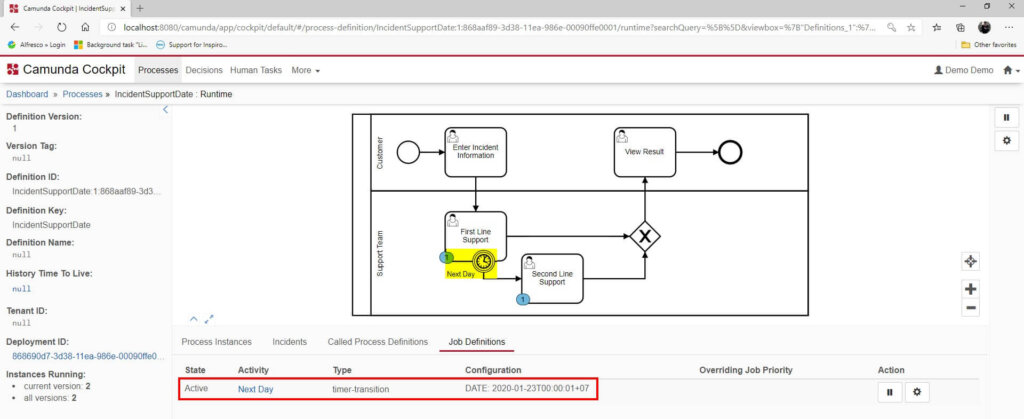Image resolution: width=1024 pixels, height=419 pixels.
Task: Go back with browser back arrow
Action: pos(15,27)
